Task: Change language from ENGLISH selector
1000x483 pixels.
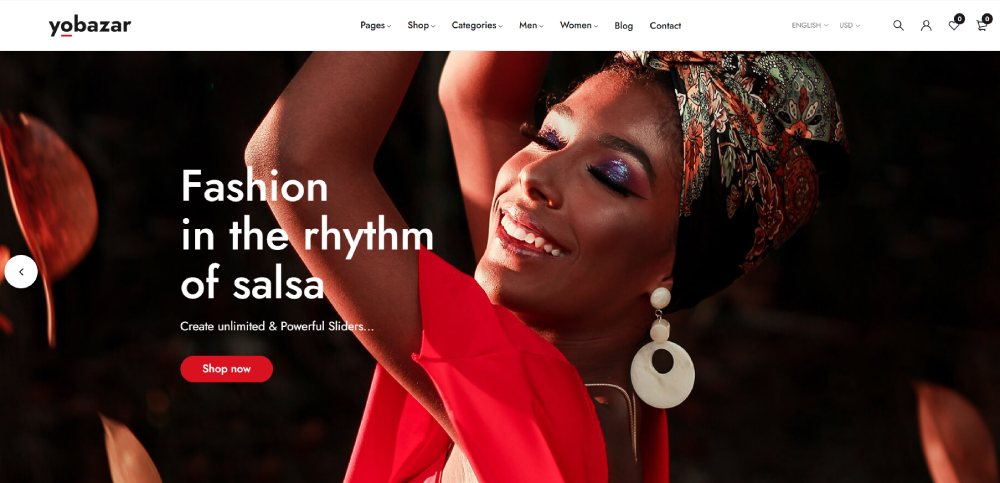Action: pyautogui.click(x=810, y=26)
